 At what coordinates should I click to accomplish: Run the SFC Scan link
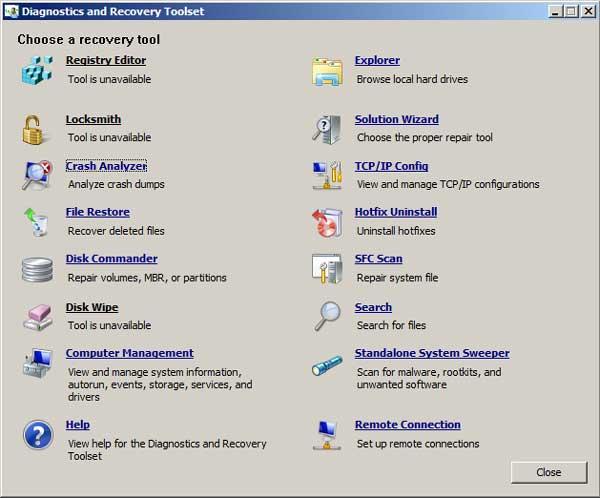tap(378, 258)
